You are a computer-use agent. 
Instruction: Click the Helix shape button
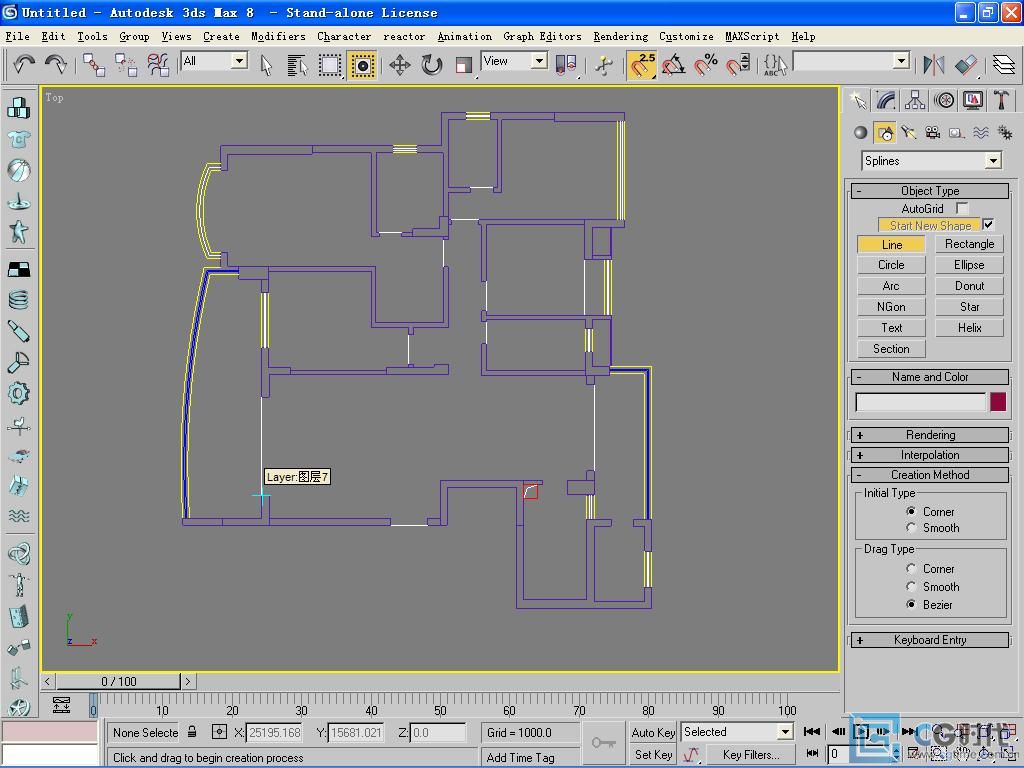tap(969, 327)
